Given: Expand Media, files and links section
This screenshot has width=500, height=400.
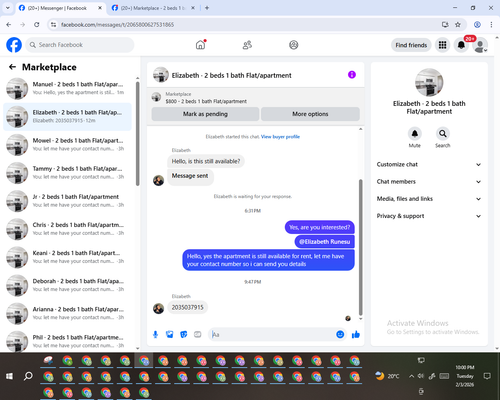Looking at the screenshot, I should pyautogui.click(x=429, y=199).
